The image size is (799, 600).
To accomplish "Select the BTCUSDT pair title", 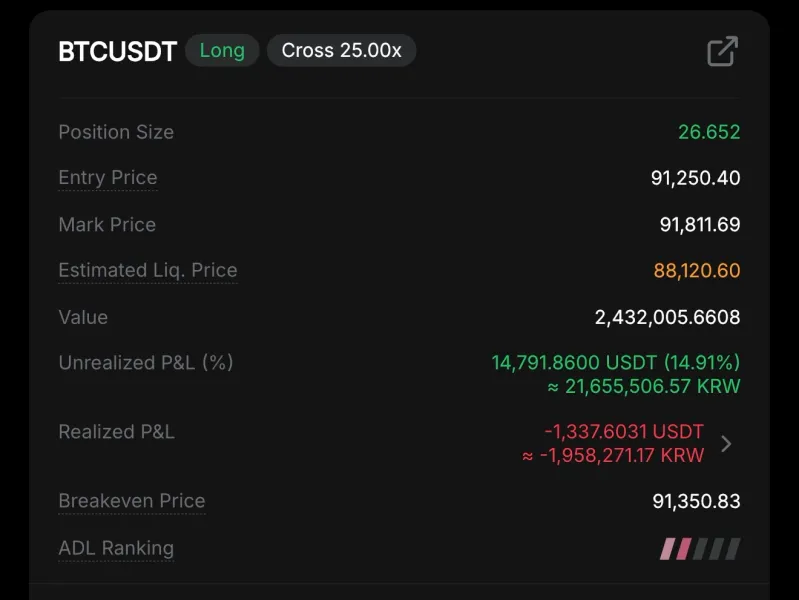I will tap(117, 52).
